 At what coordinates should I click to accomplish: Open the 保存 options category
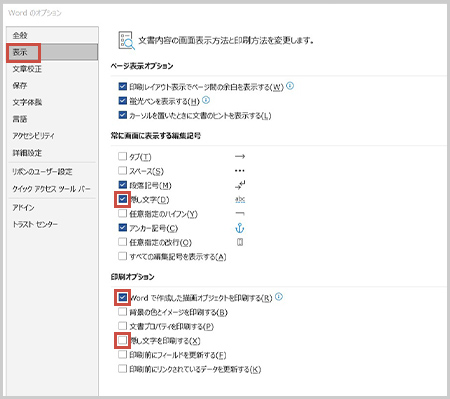pos(52,86)
